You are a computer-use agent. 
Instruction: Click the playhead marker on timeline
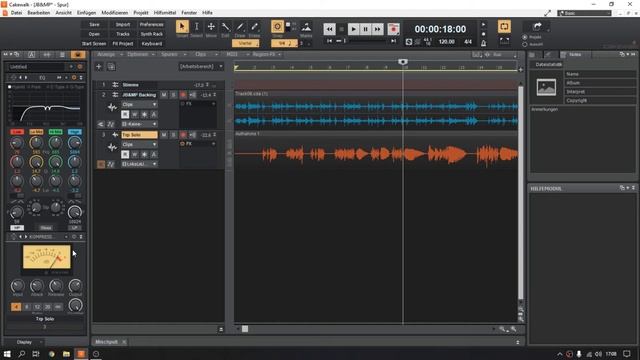402,62
